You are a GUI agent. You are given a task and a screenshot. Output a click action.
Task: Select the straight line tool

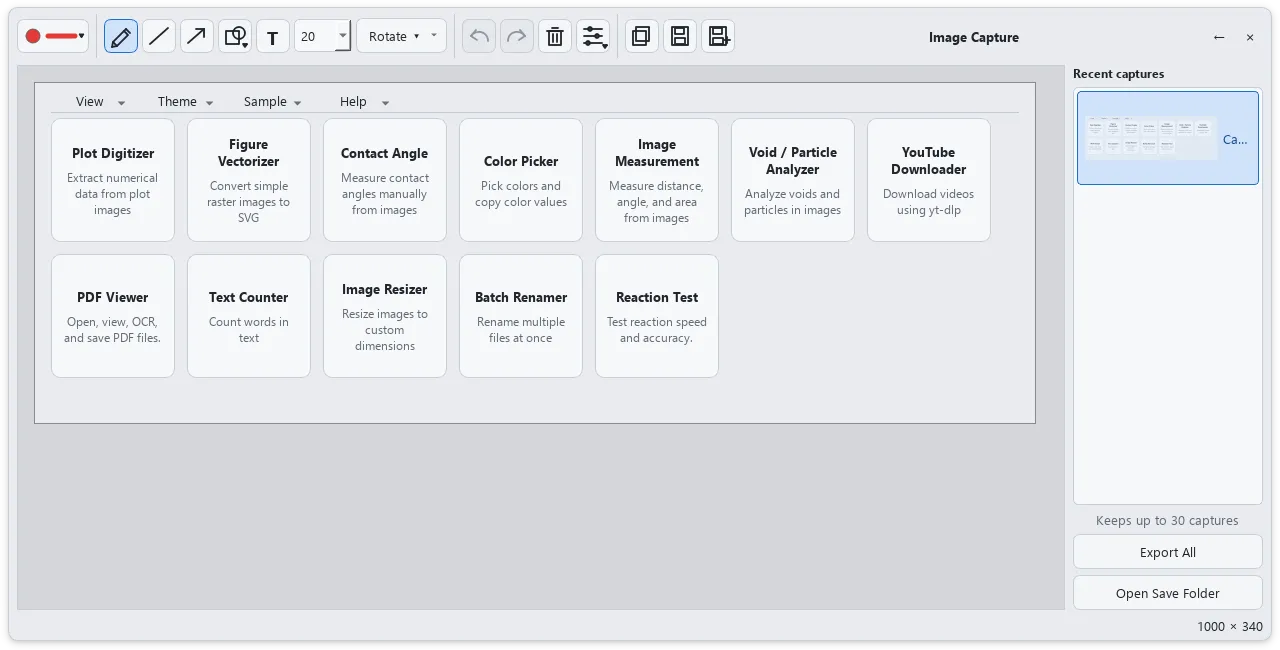[x=159, y=37]
